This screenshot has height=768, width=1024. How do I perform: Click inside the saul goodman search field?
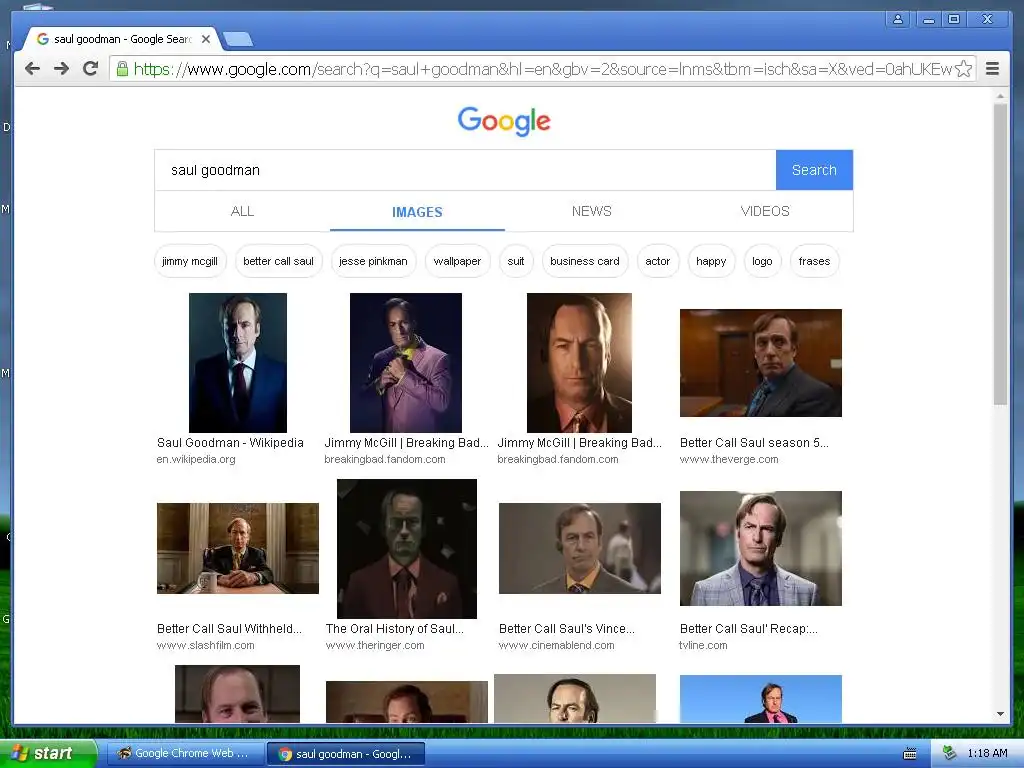pos(465,170)
